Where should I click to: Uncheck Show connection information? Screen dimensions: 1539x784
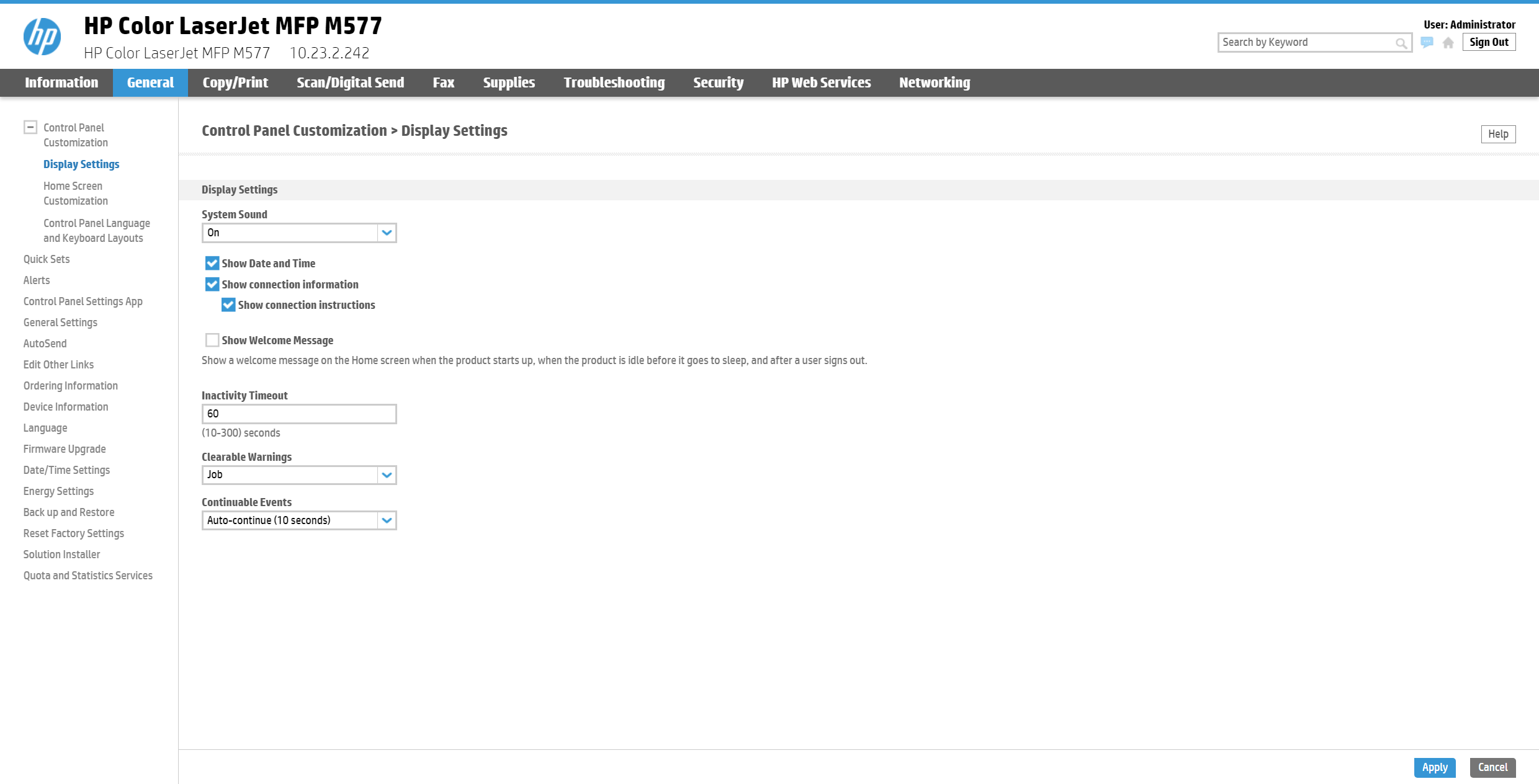coord(212,285)
